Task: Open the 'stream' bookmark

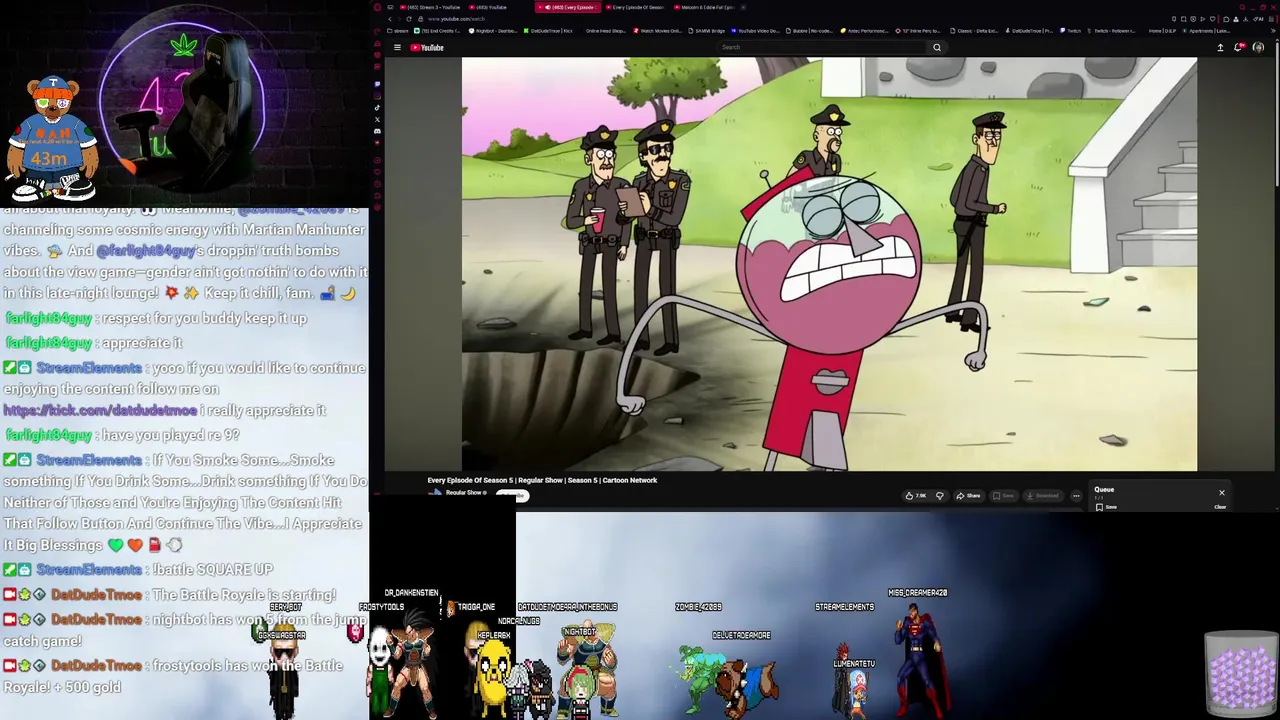Action: [397, 31]
